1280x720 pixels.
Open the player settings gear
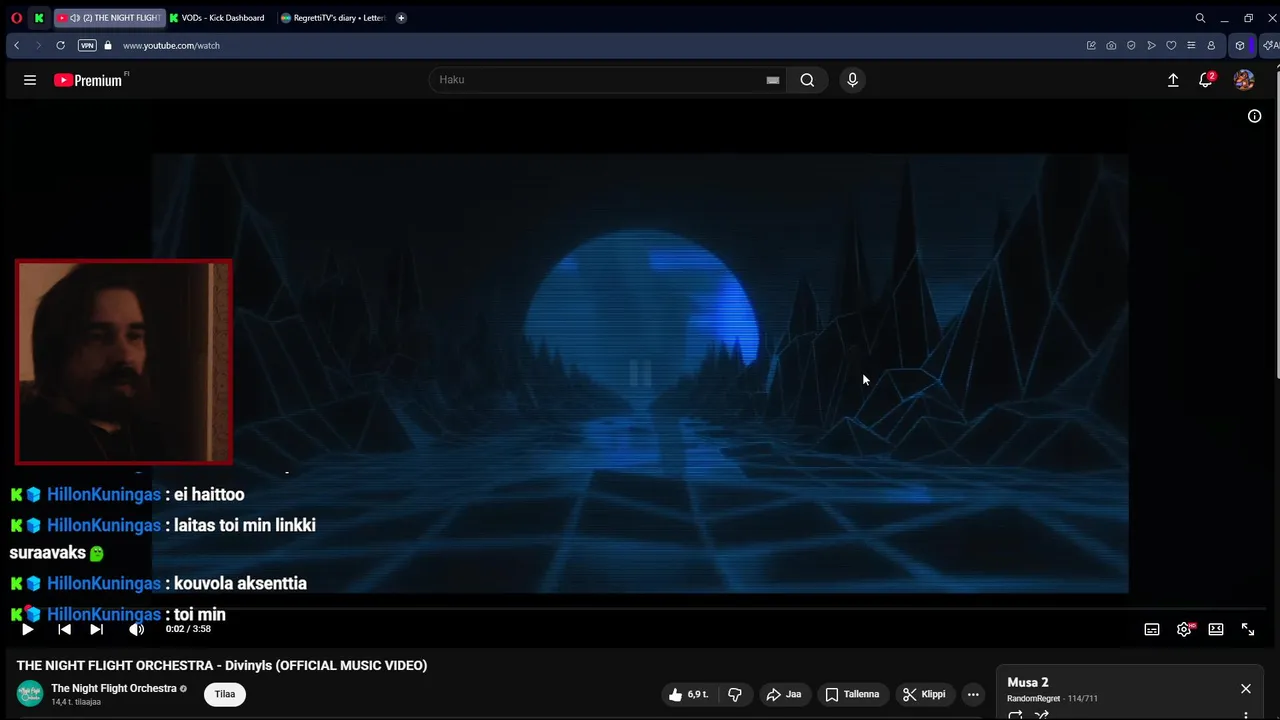(1184, 629)
